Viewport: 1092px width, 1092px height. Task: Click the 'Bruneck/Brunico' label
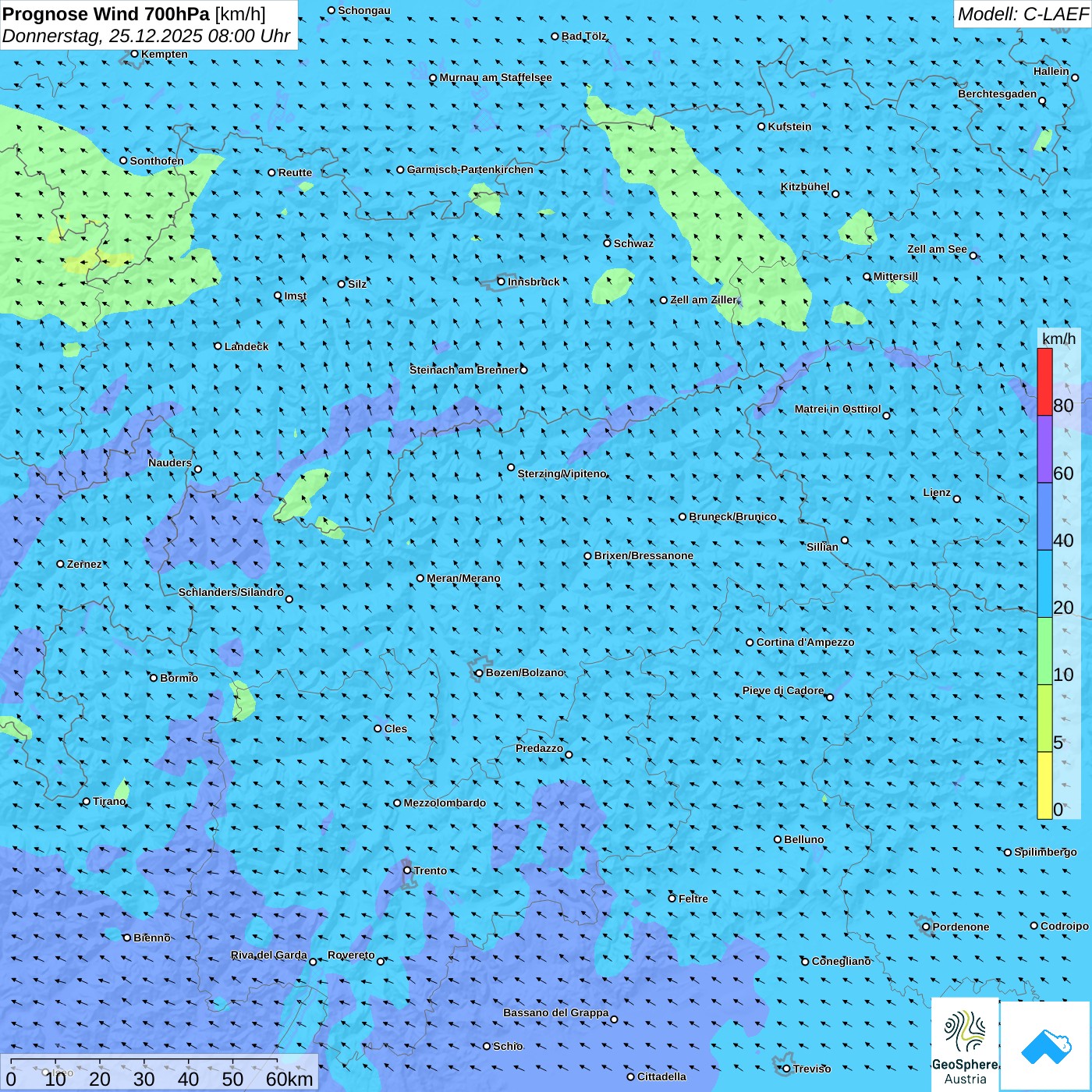pyautogui.click(x=732, y=516)
